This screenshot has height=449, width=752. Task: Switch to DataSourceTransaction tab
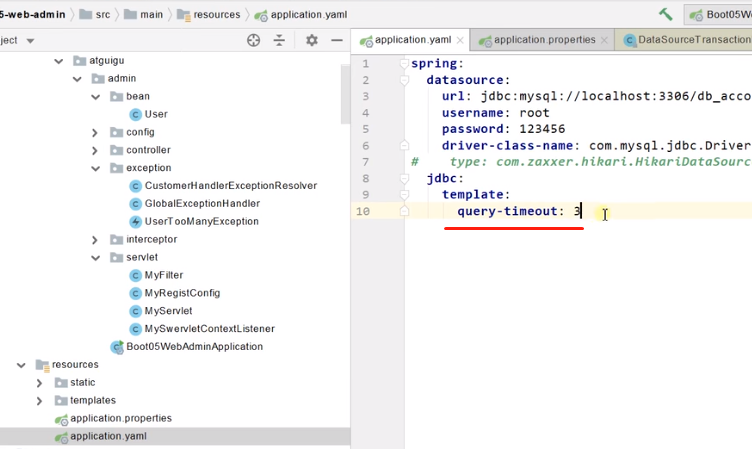coord(687,40)
